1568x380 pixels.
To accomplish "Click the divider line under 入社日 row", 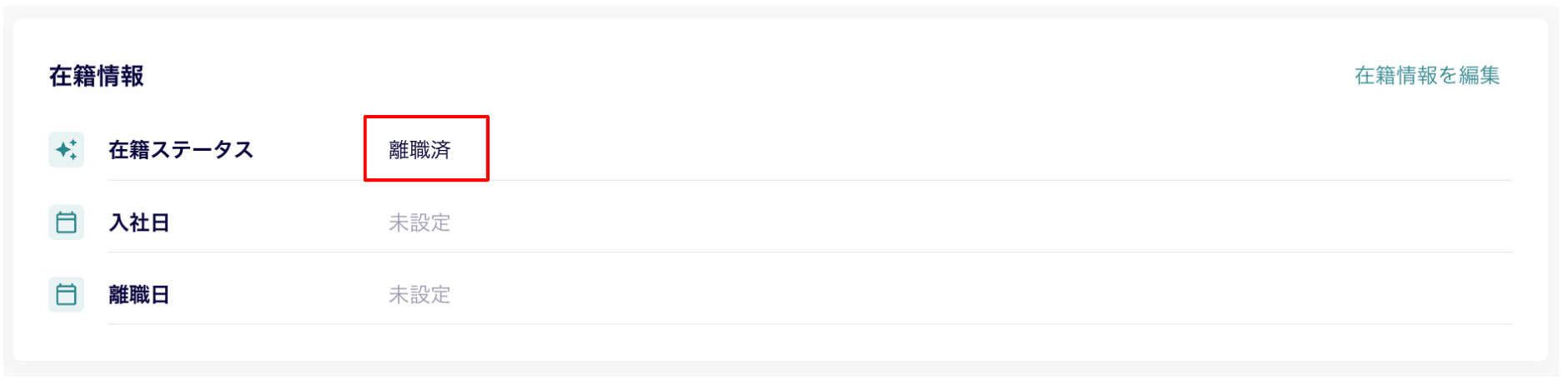I will 810,252.
